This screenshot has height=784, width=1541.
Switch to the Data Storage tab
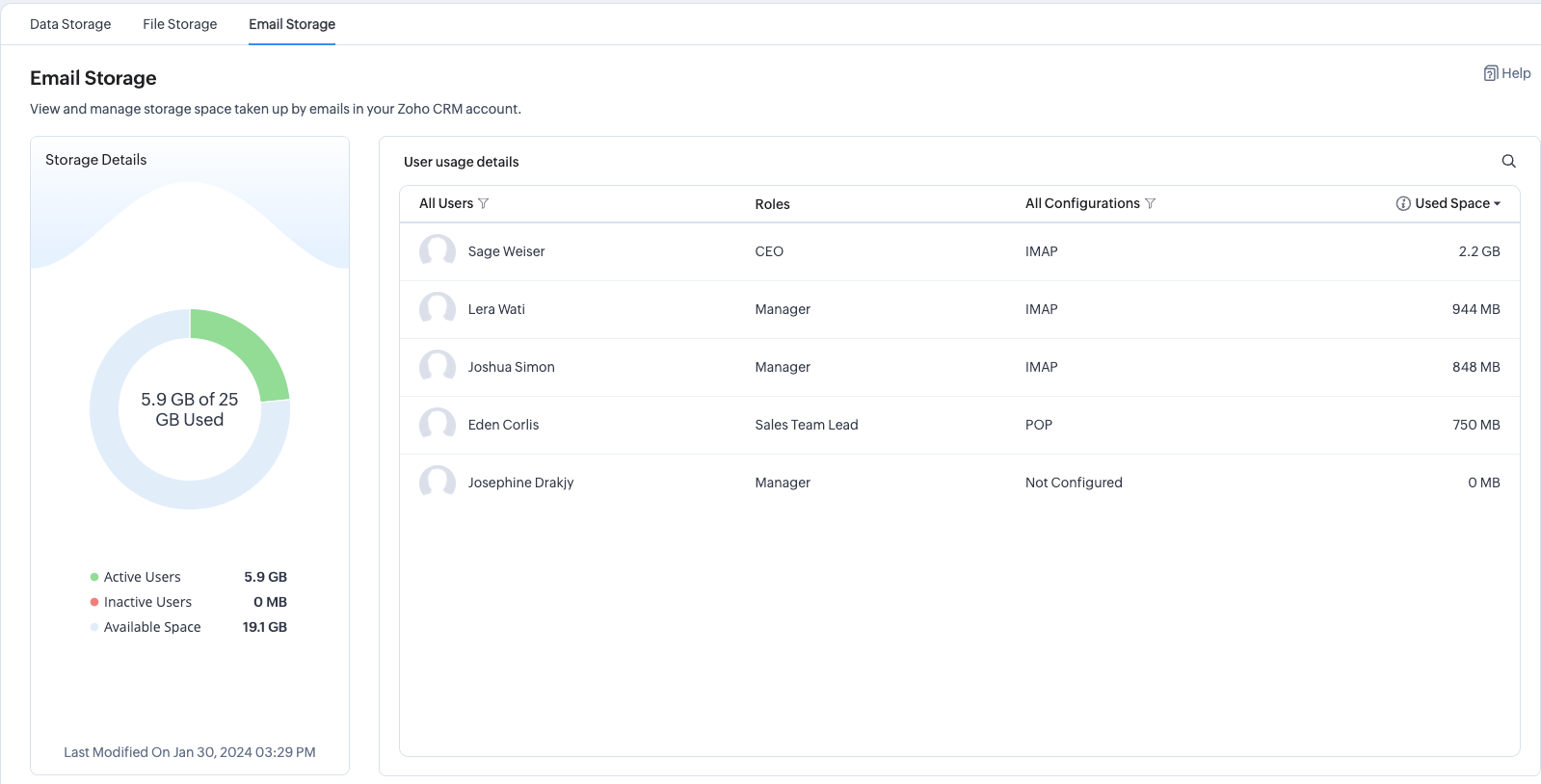point(70,24)
